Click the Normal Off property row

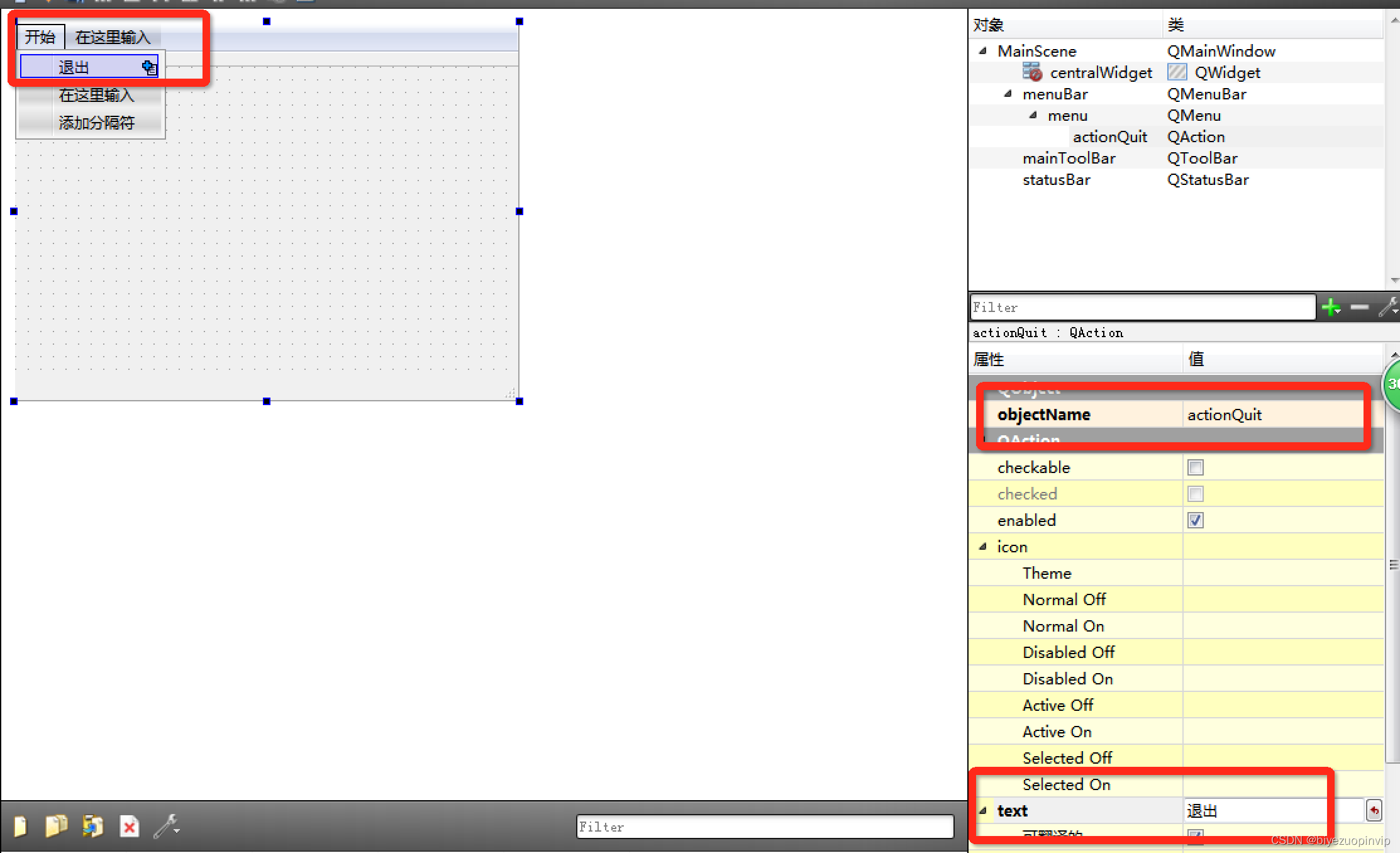click(1176, 599)
